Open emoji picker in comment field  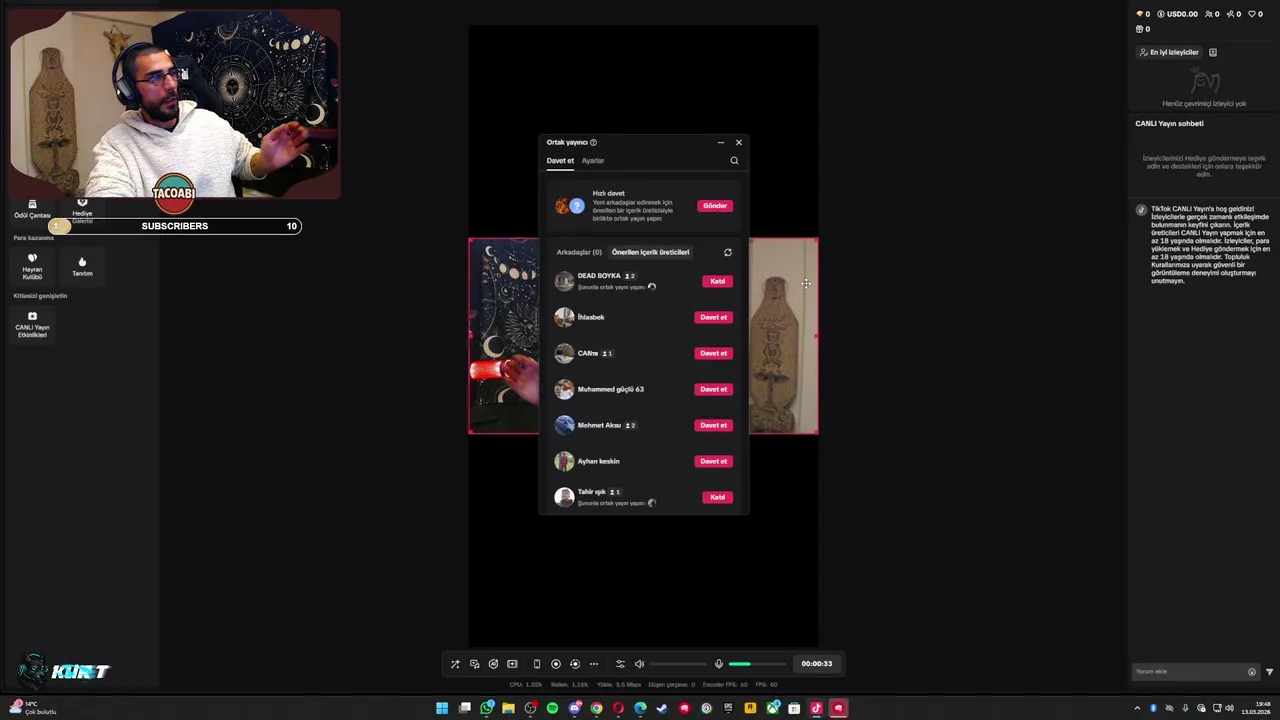(x=1252, y=672)
